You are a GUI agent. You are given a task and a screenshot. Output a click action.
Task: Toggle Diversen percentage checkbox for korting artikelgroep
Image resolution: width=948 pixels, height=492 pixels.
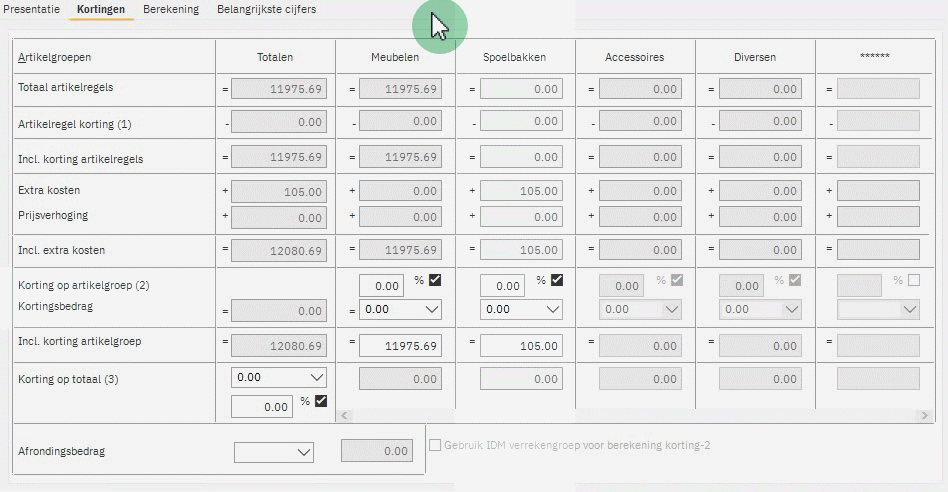[795, 280]
